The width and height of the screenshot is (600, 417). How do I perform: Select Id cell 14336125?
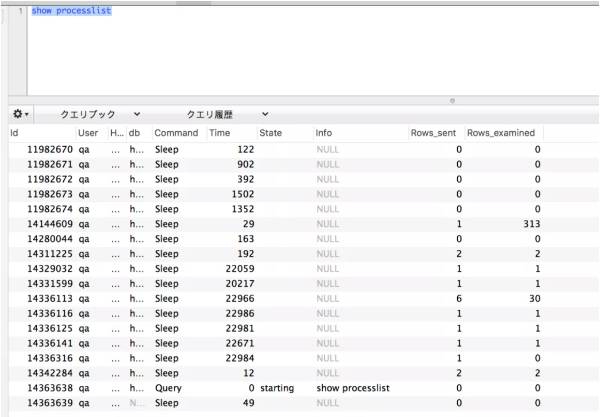click(50, 329)
